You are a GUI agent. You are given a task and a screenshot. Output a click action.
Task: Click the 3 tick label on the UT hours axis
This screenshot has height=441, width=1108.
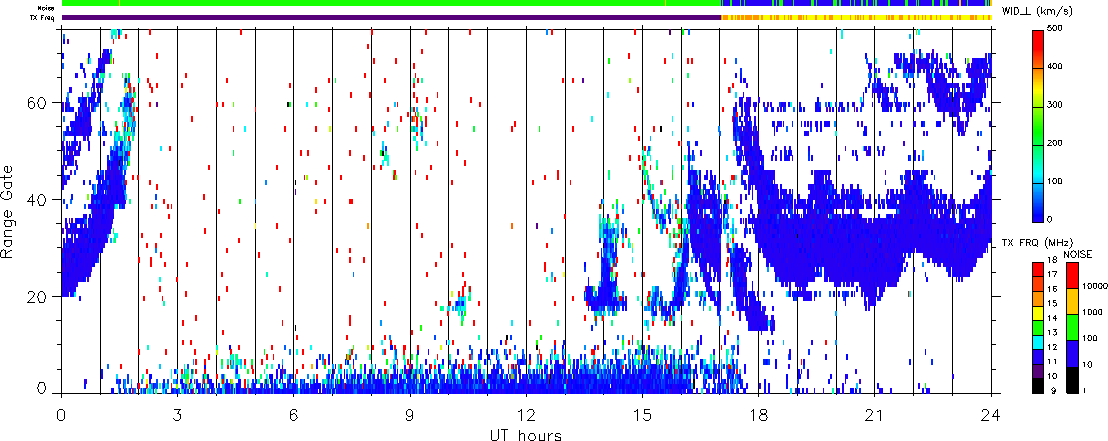[178, 412]
